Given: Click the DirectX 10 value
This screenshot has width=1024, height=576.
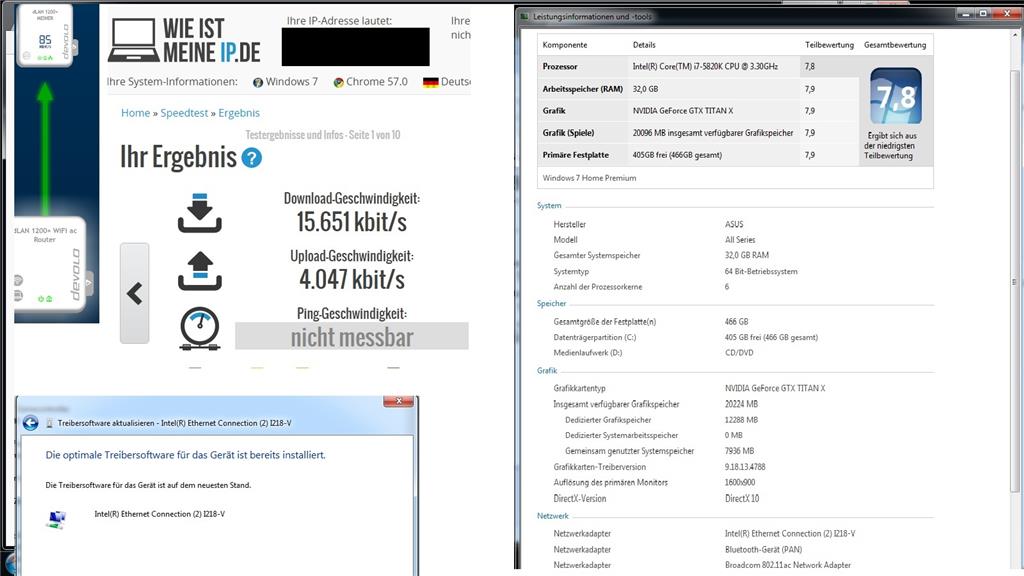Looking at the screenshot, I should tap(742, 498).
